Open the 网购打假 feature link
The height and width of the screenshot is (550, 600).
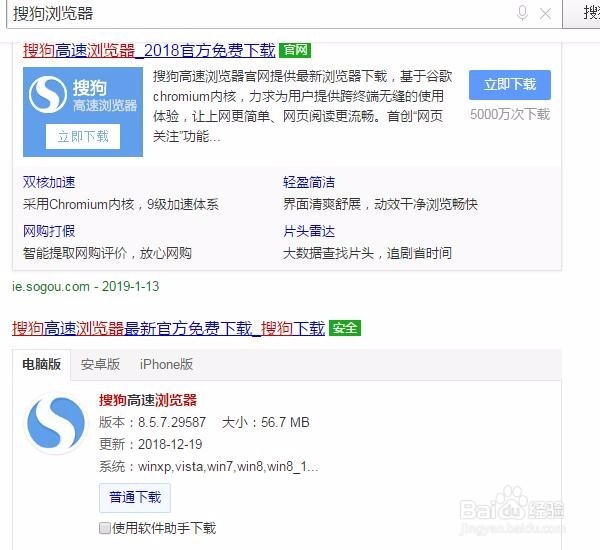coord(49,231)
